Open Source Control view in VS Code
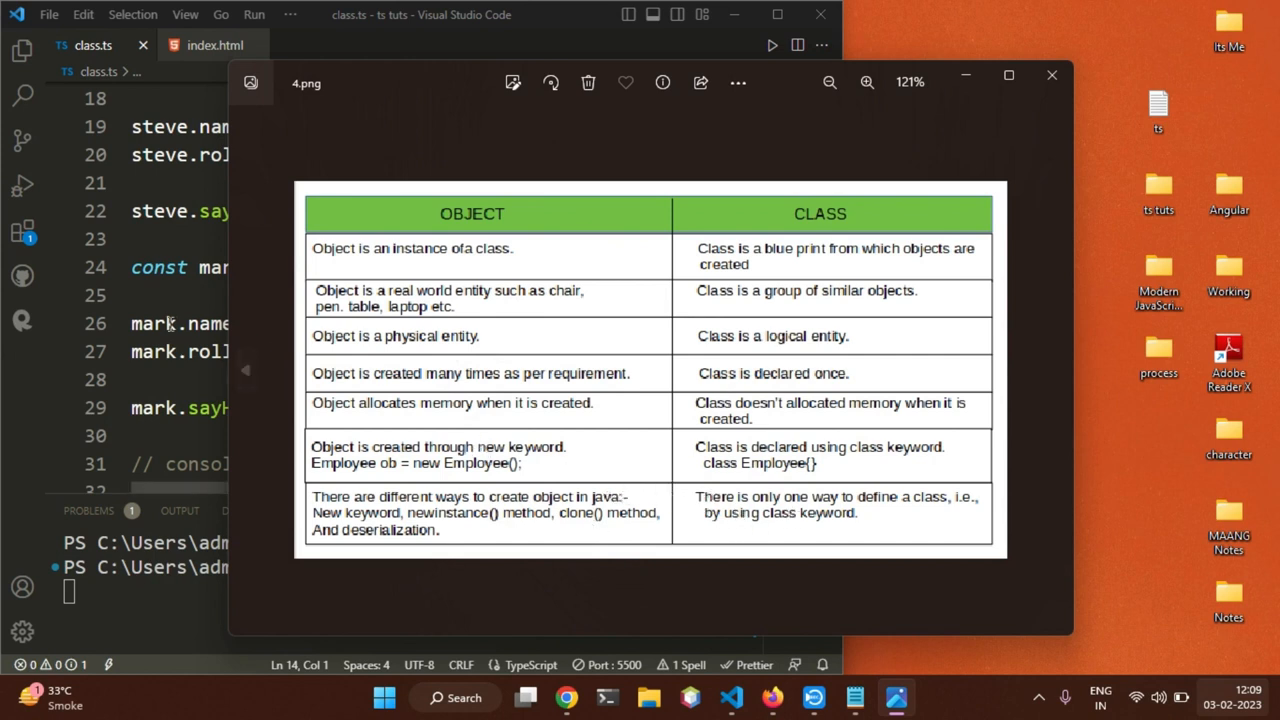The width and height of the screenshot is (1280, 720). click(22, 141)
